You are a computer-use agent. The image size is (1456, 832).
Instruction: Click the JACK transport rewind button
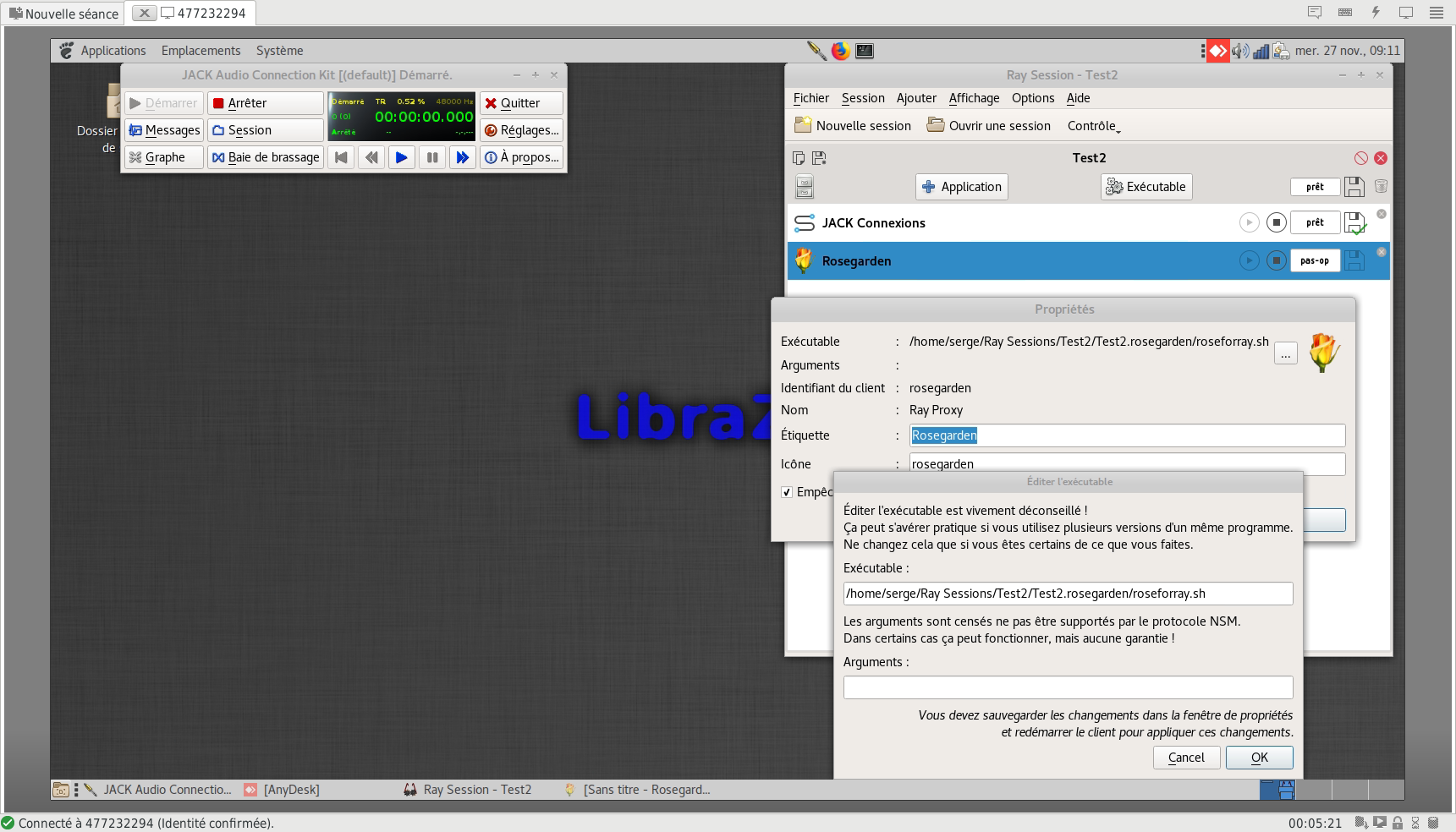pyautogui.click(x=371, y=157)
